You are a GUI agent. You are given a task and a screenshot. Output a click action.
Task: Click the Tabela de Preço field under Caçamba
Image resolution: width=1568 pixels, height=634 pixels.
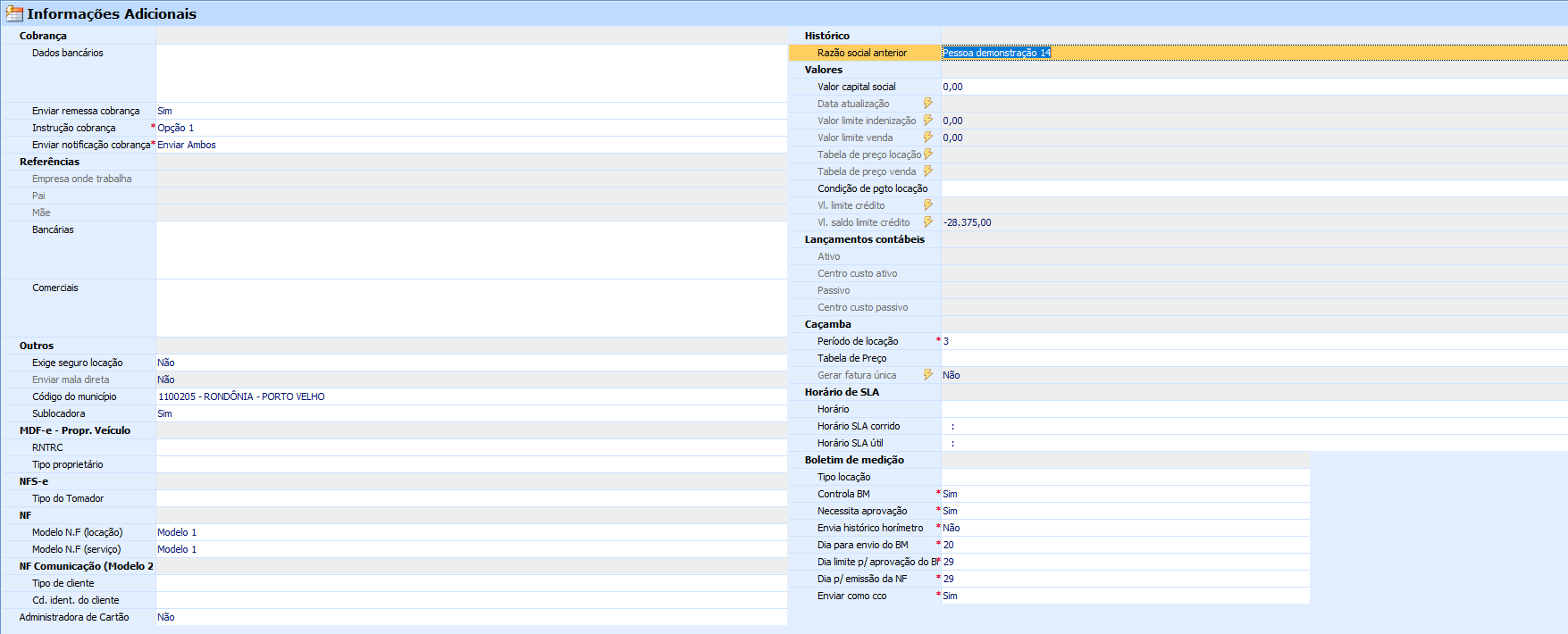pyautogui.click(x=1254, y=358)
